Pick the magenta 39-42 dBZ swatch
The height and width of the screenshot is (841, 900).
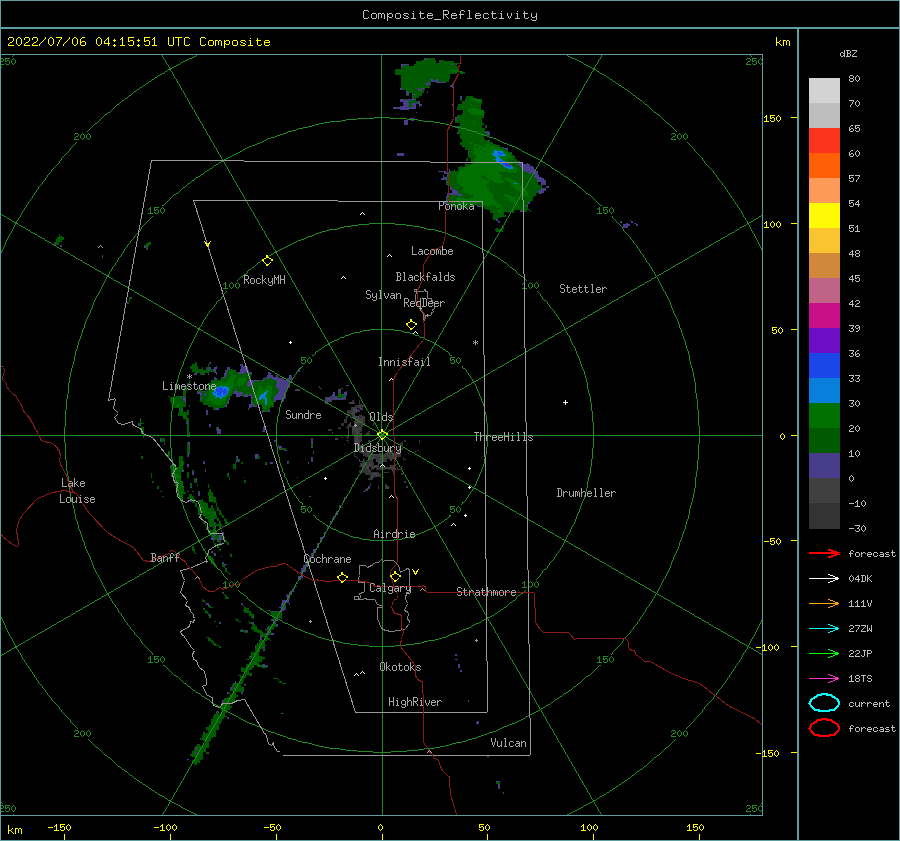coord(824,315)
